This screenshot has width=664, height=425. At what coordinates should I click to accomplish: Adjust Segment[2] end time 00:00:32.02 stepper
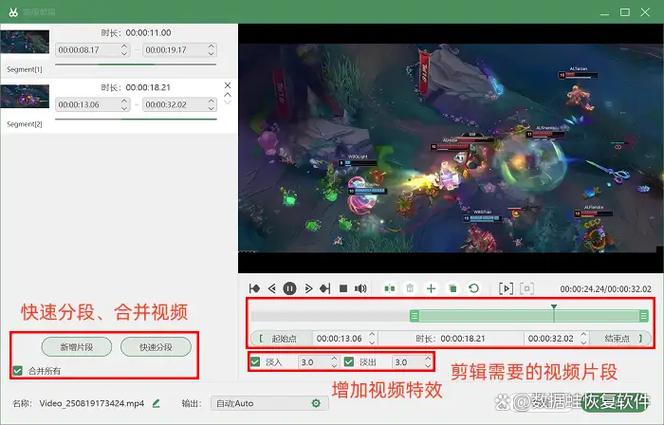point(211,105)
